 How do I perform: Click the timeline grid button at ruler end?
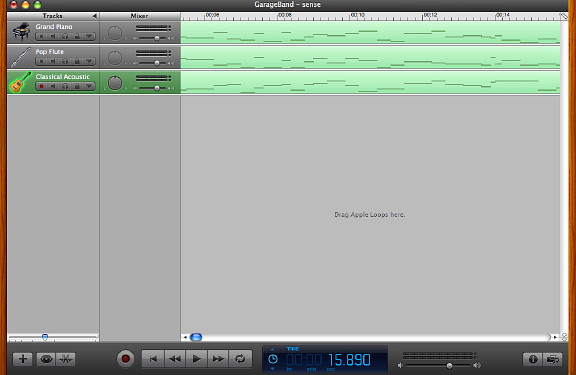point(564,16)
